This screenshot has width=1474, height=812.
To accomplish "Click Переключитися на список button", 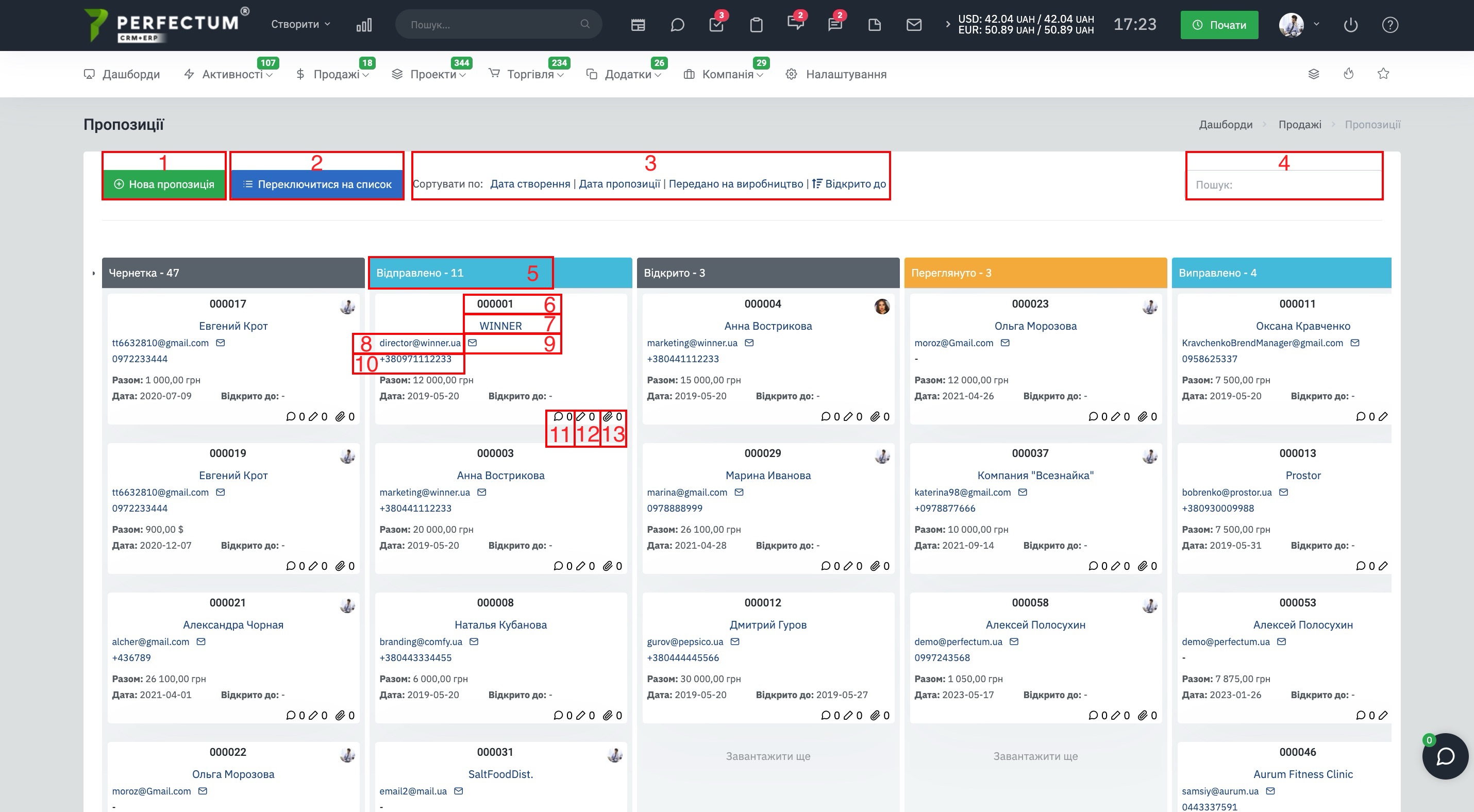I will 317,184.
